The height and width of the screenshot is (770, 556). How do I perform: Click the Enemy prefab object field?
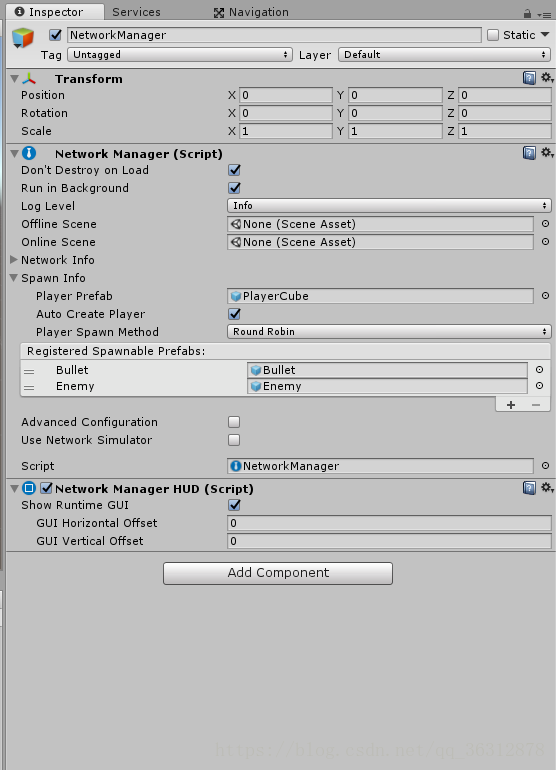coord(387,386)
